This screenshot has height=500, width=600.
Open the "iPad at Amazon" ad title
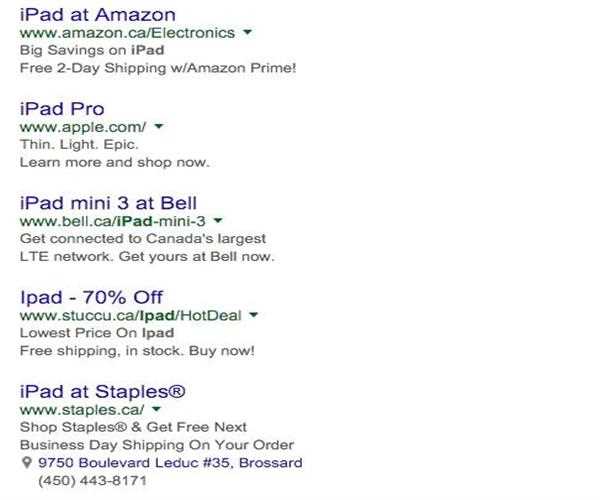(97, 15)
